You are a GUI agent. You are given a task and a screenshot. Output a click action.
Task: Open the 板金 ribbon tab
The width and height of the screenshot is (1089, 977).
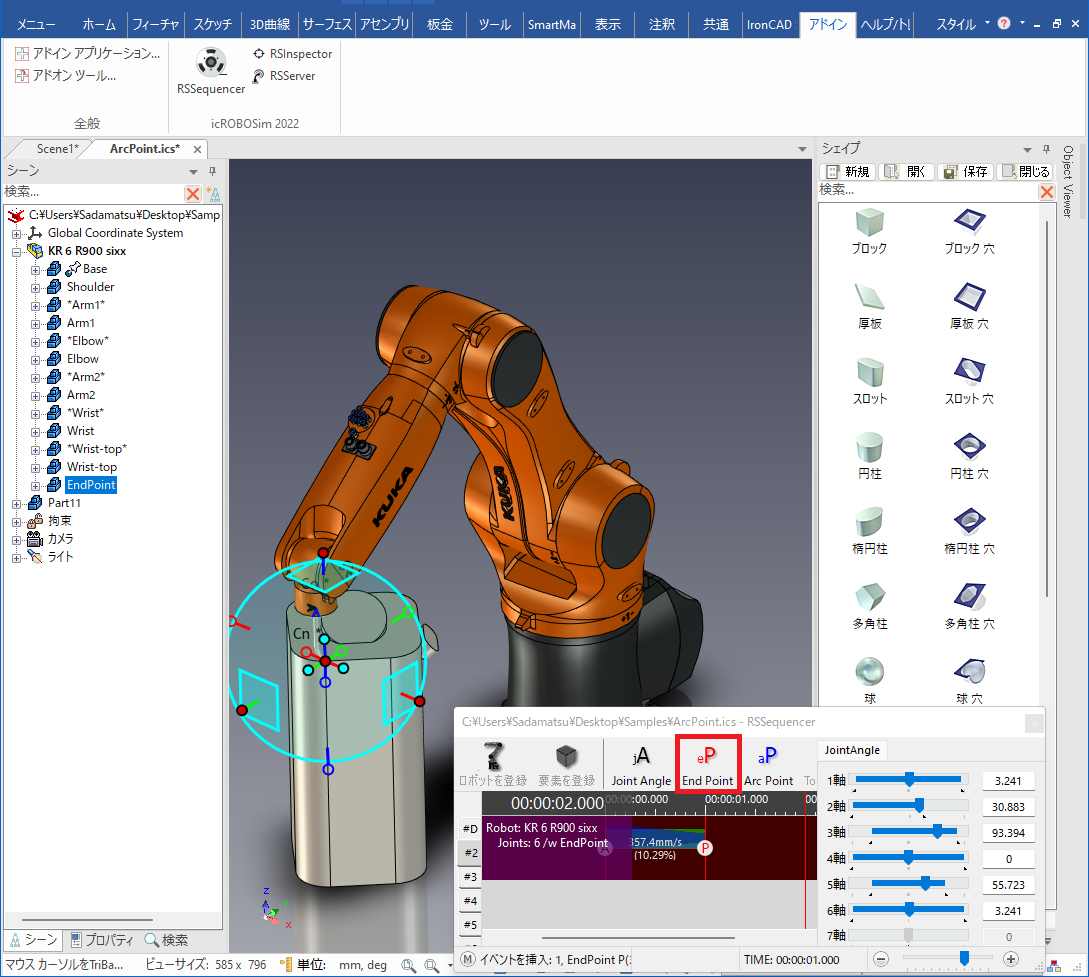[x=440, y=24]
